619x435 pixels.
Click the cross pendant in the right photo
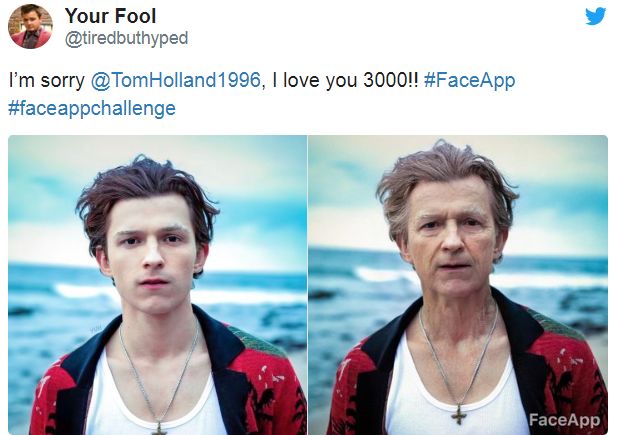(x=458, y=414)
